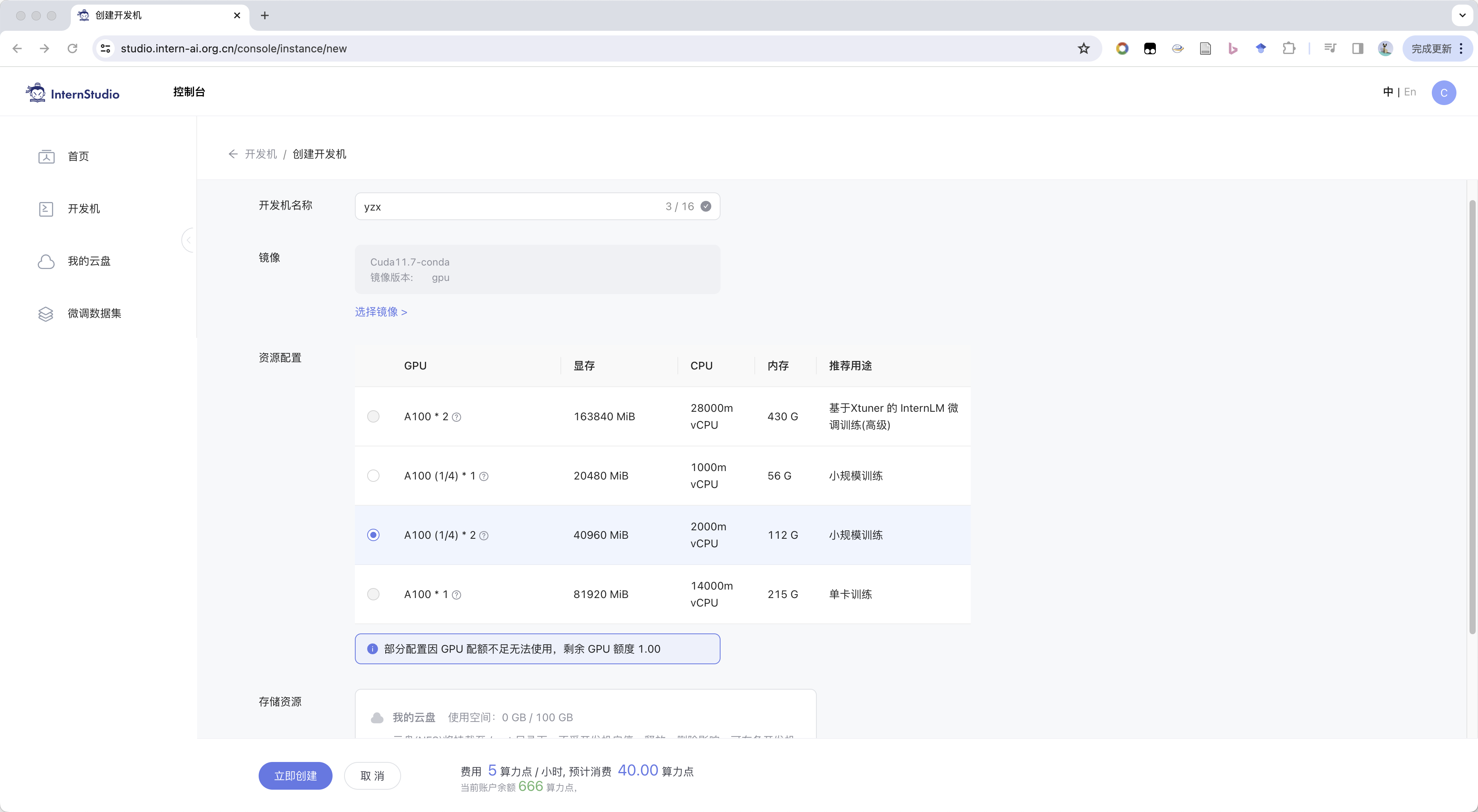Open Chrome tab search dropdown arrow
The image size is (1478, 812).
click(x=1462, y=15)
